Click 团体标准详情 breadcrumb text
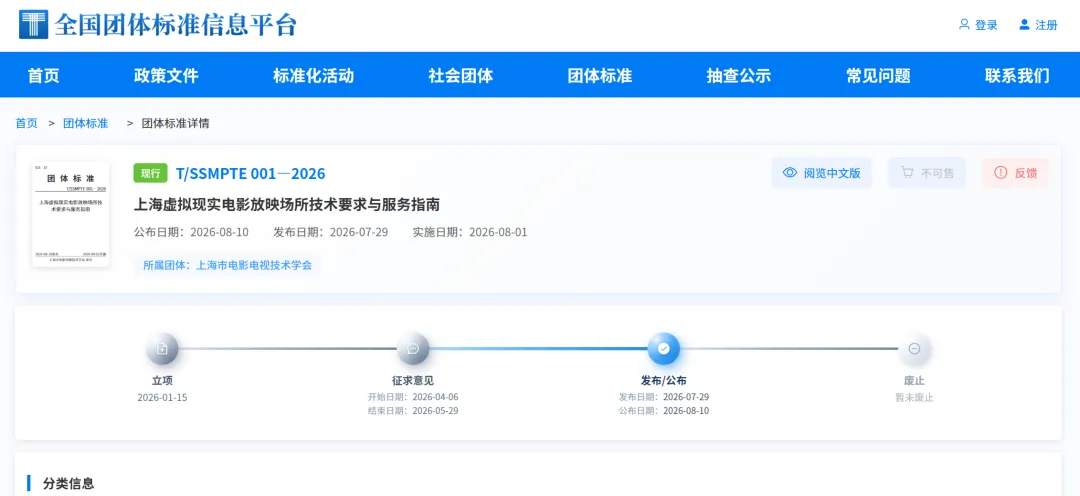1080x496 pixels. [x=176, y=123]
